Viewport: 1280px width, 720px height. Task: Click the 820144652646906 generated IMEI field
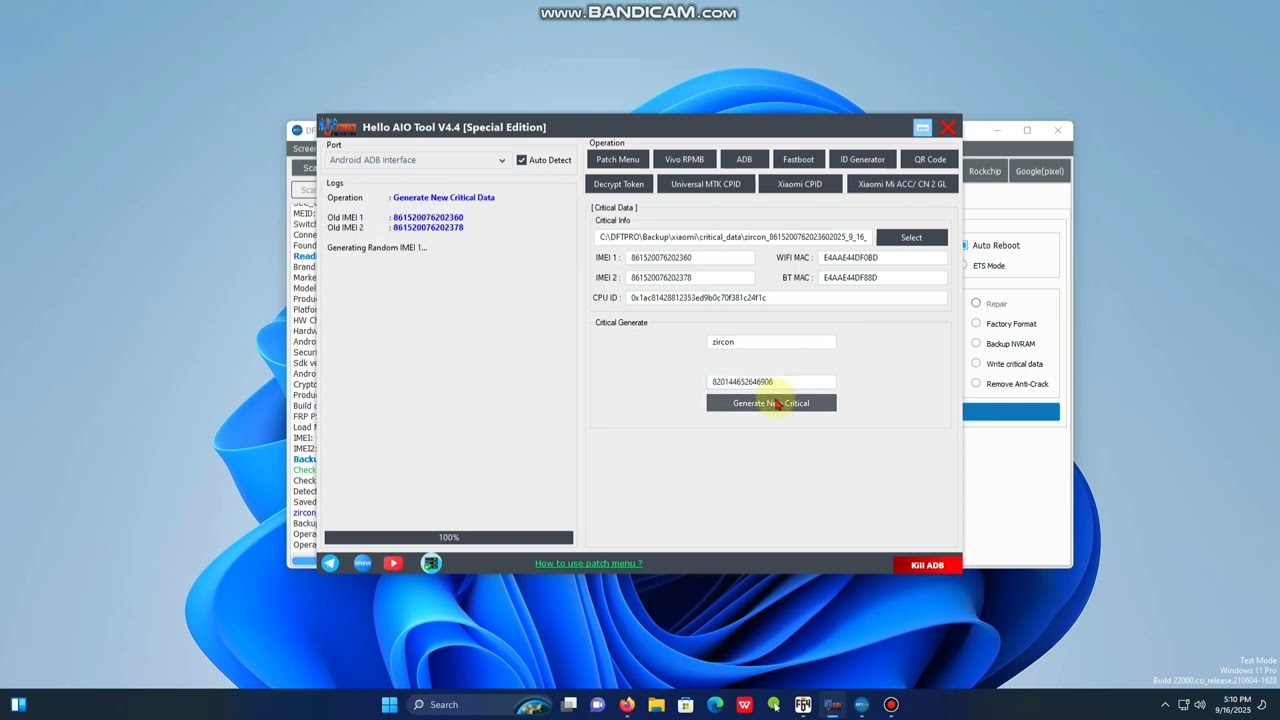(x=771, y=381)
